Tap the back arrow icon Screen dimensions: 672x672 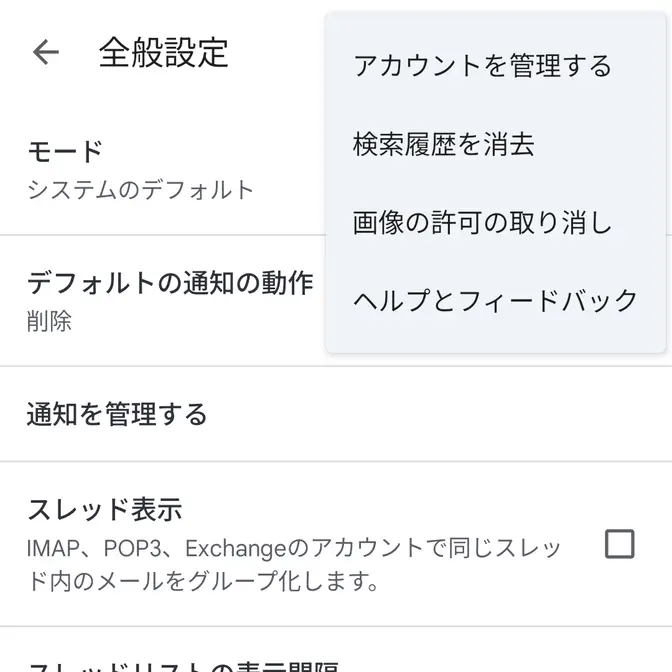click(46, 53)
